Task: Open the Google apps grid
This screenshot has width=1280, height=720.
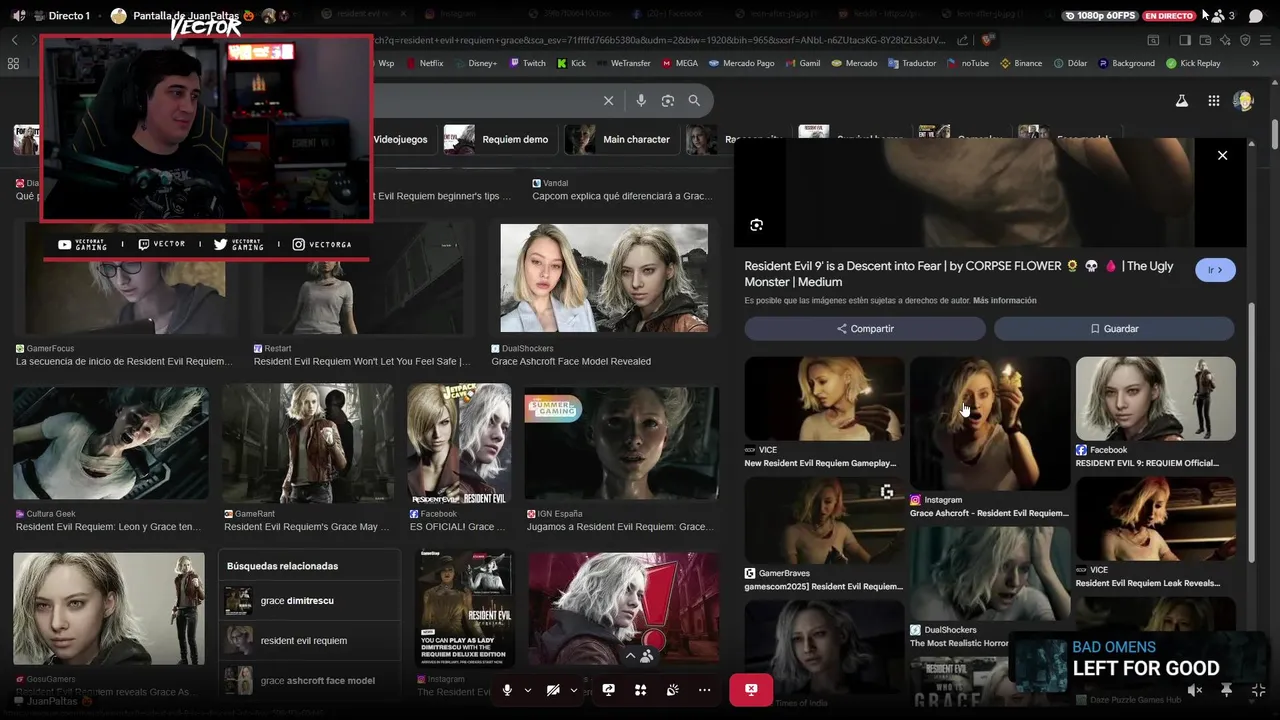Action: click(1213, 101)
